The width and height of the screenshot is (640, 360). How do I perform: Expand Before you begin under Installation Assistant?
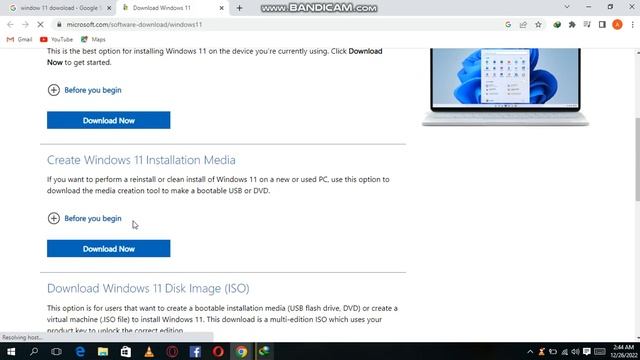[84, 90]
